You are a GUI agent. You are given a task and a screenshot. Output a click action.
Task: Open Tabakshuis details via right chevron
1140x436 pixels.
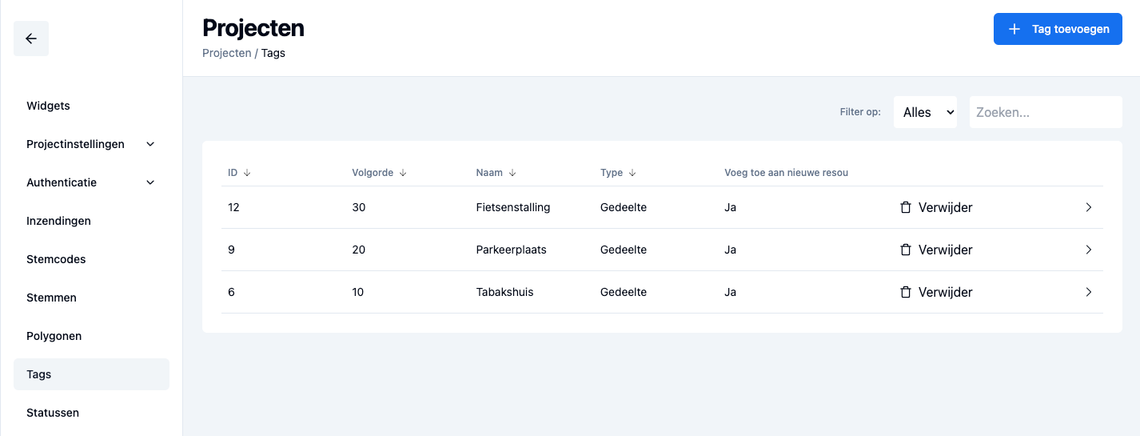click(x=1088, y=292)
